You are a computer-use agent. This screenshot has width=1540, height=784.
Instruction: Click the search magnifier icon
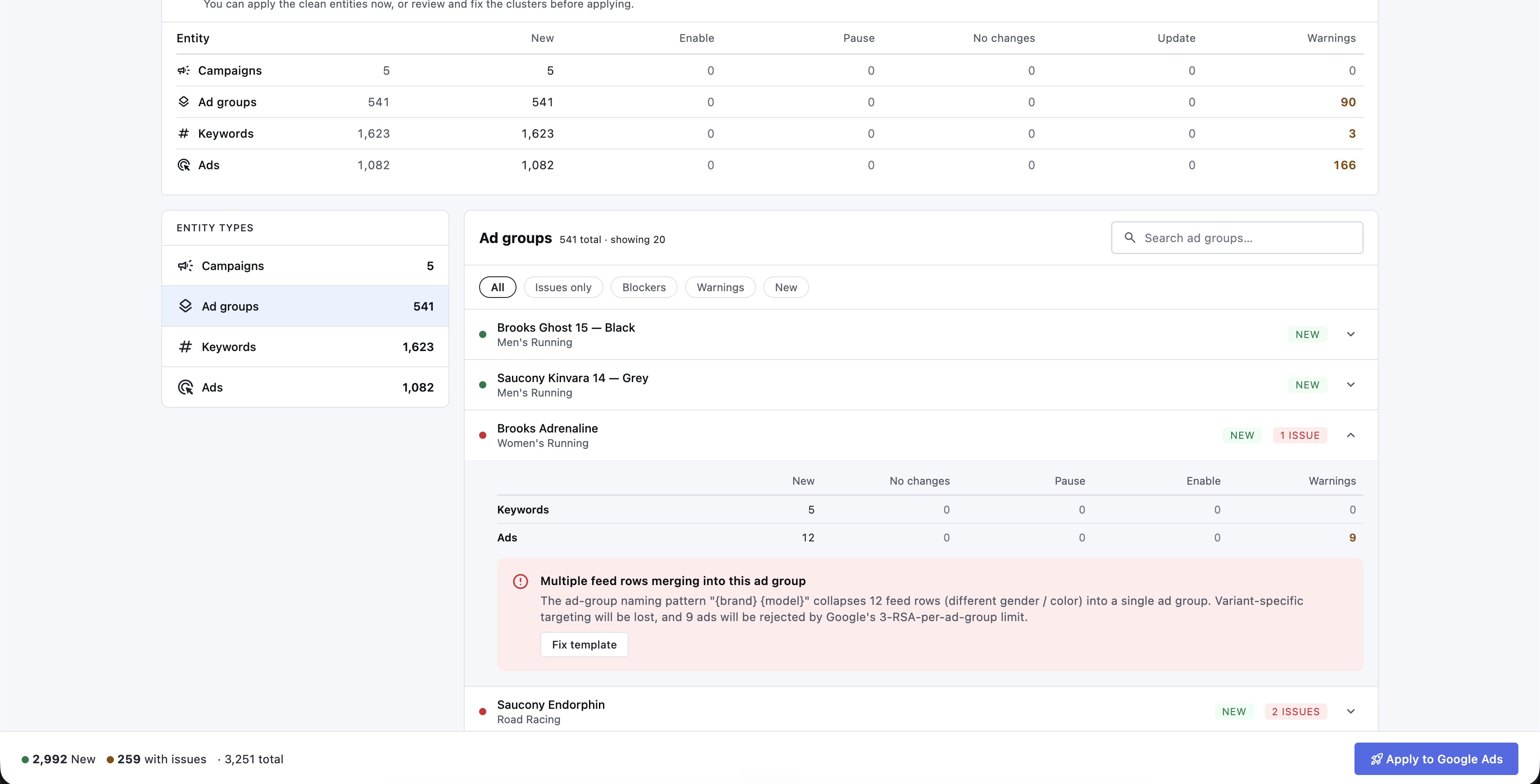pos(1130,238)
